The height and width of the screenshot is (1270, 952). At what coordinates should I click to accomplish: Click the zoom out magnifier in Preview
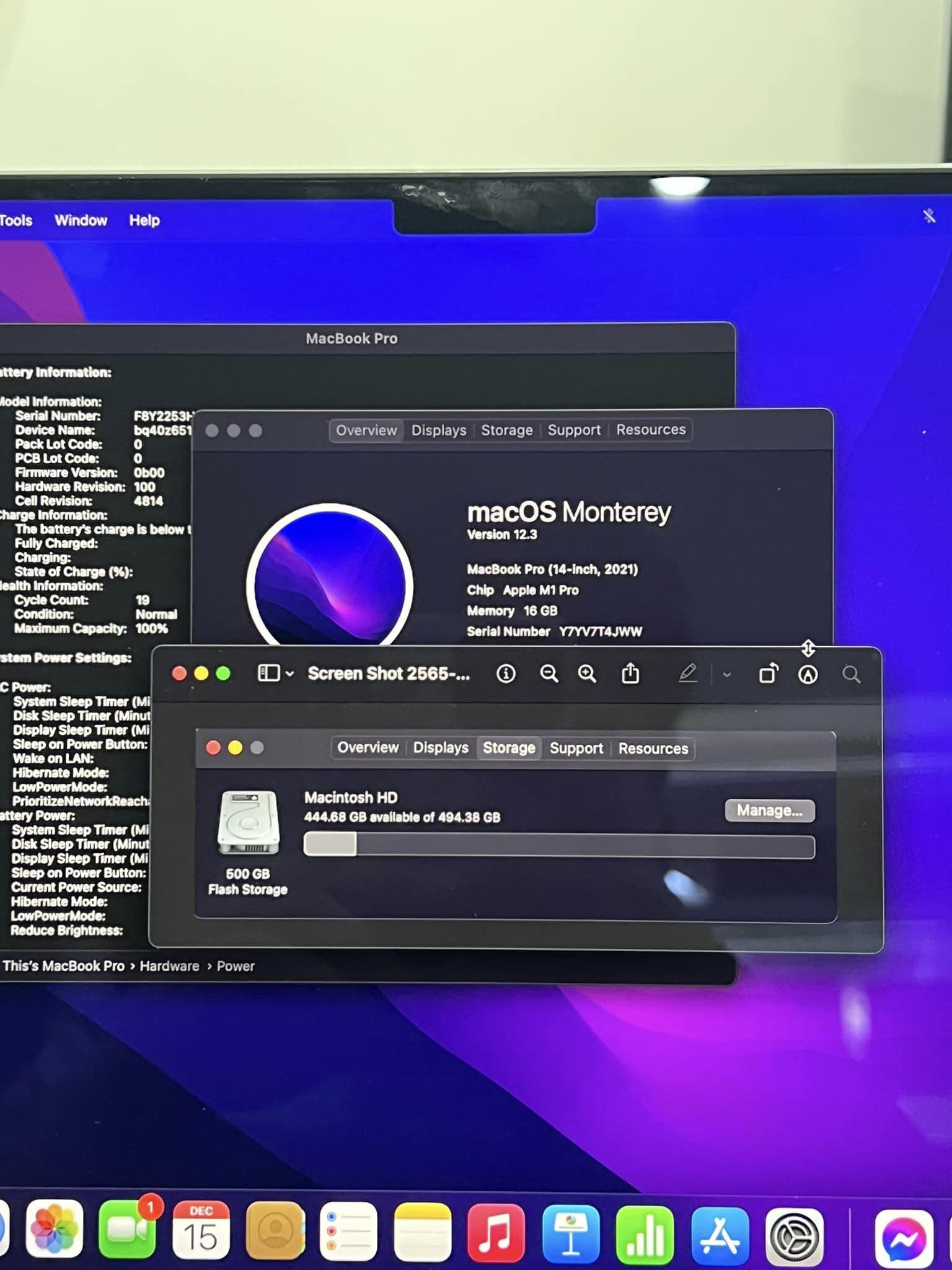[549, 673]
